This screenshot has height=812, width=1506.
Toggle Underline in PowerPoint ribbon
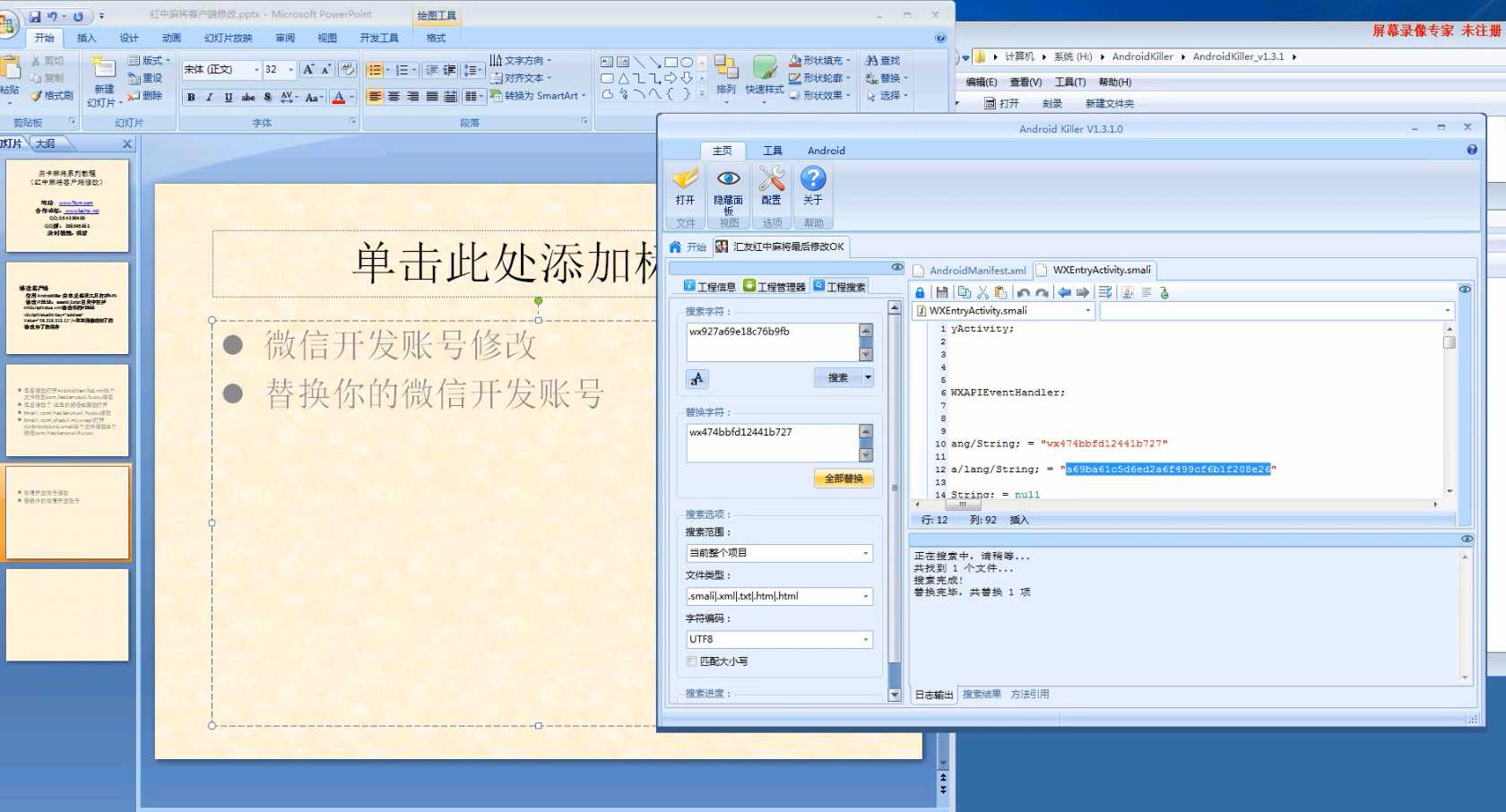point(229,97)
